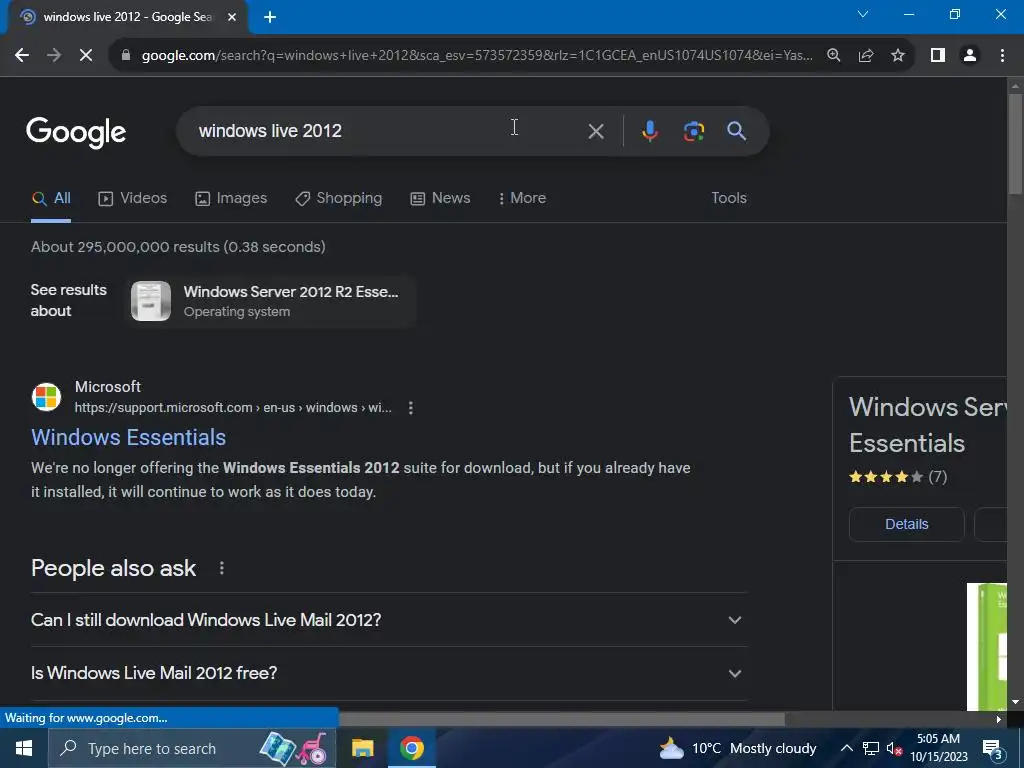Open the More search filters menu
The image size is (1024, 768).
pos(522,198)
